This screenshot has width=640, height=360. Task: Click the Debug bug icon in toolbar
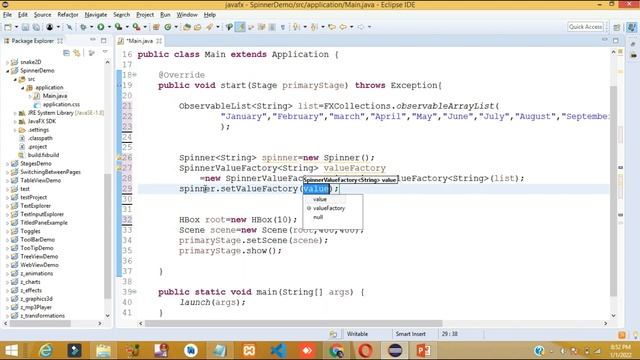(x=83, y=27)
